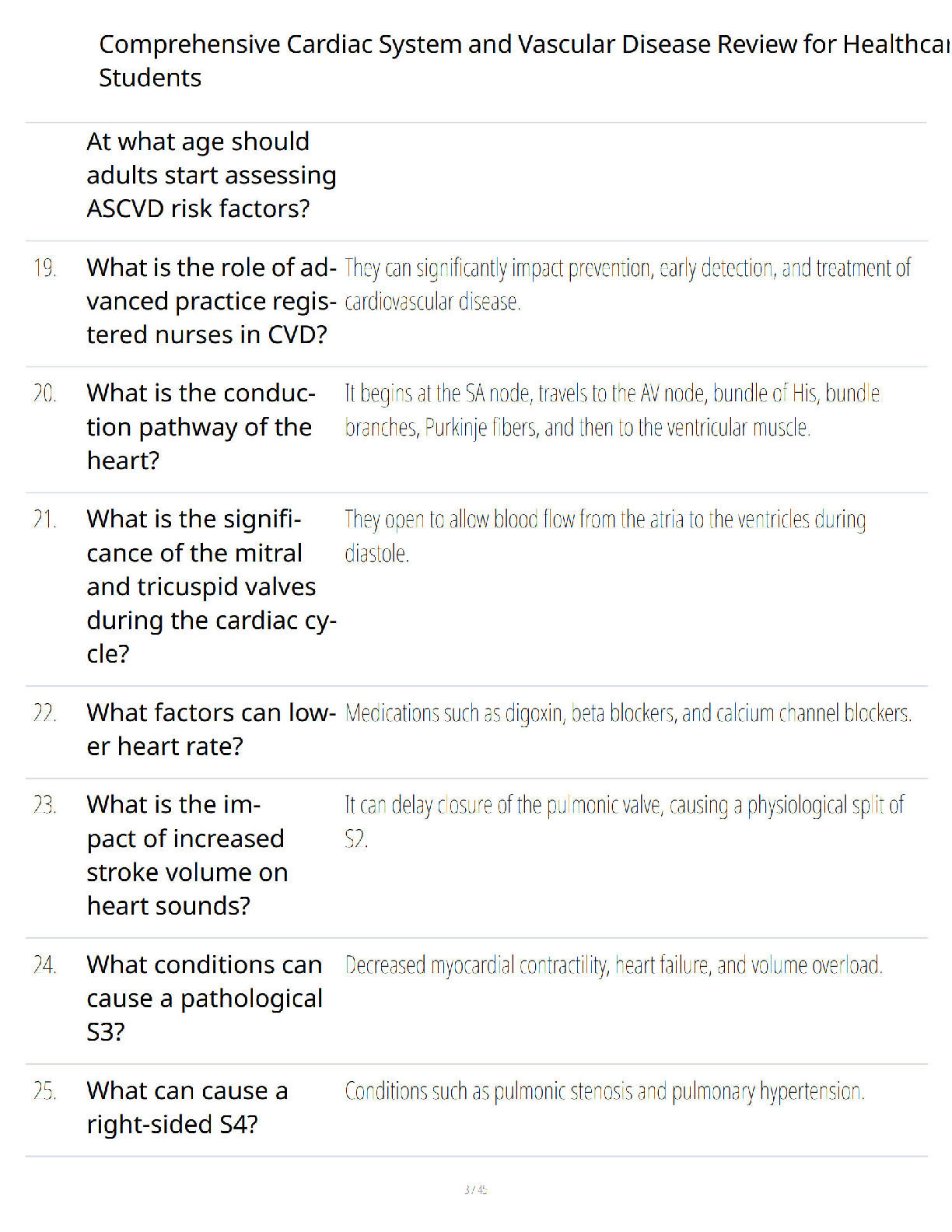The width and height of the screenshot is (952, 1232).
Task: Select the pathological S3 conditions question
Action: coord(205,998)
